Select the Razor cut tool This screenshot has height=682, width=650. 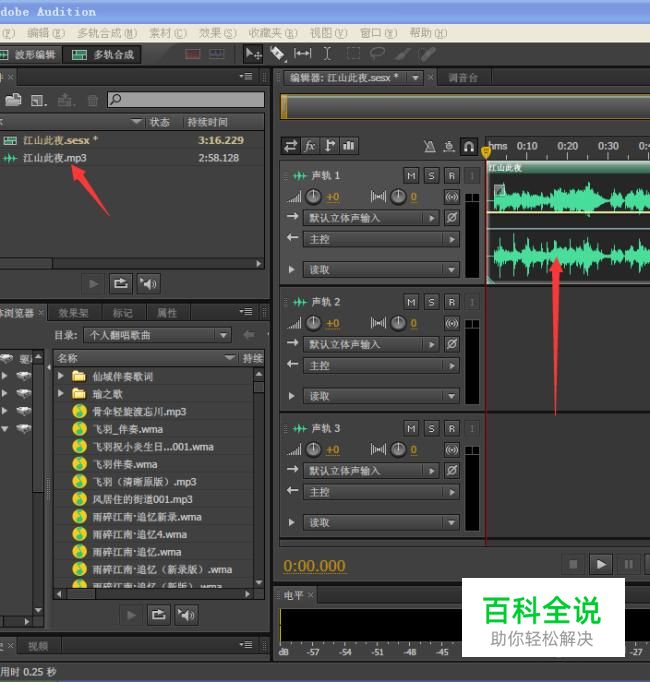pos(278,54)
